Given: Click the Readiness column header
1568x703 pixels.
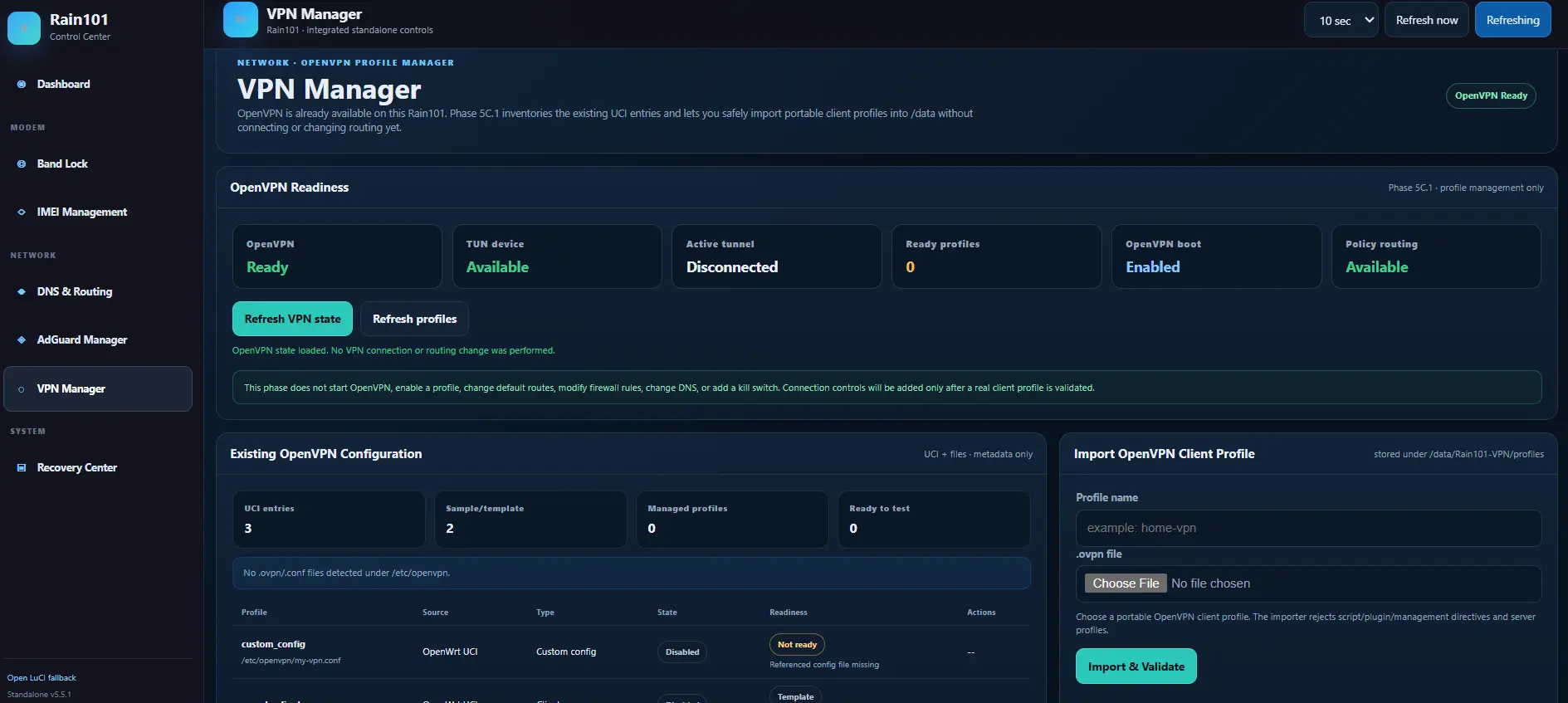Looking at the screenshot, I should [788, 613].
